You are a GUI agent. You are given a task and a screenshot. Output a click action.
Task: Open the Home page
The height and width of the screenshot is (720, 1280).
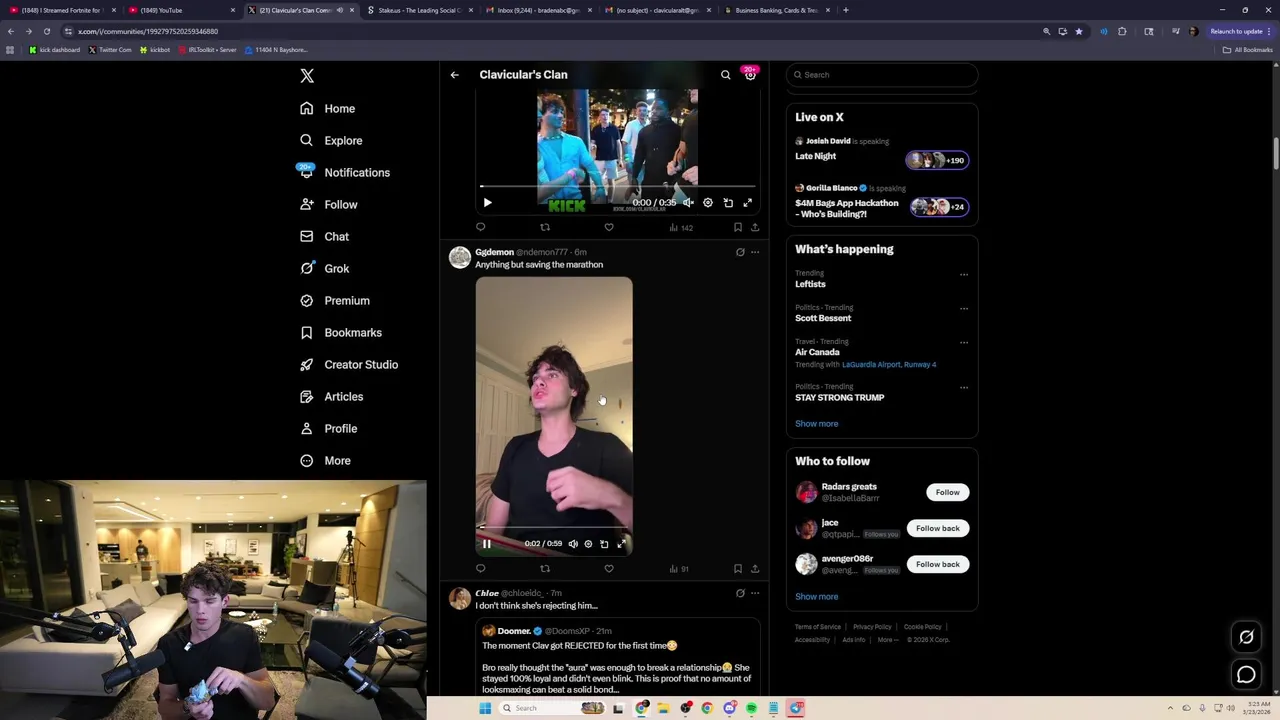point(327,108)
